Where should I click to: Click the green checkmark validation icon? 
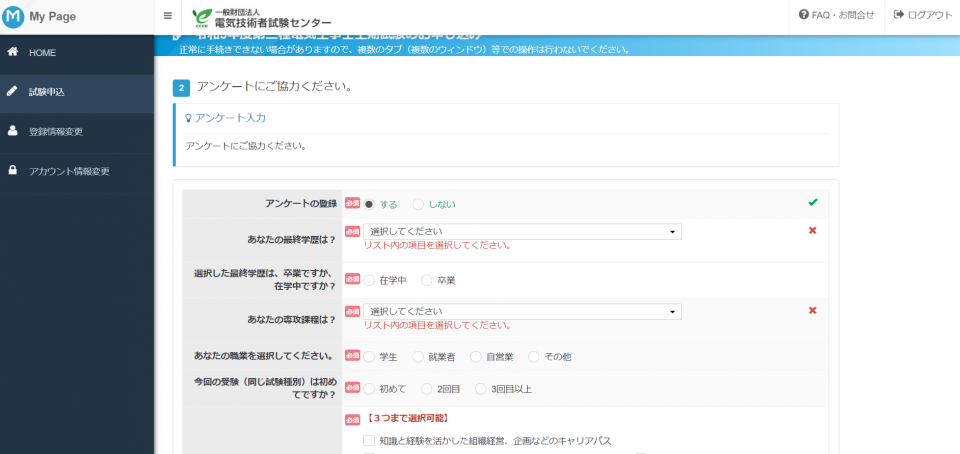click(813, 203)
